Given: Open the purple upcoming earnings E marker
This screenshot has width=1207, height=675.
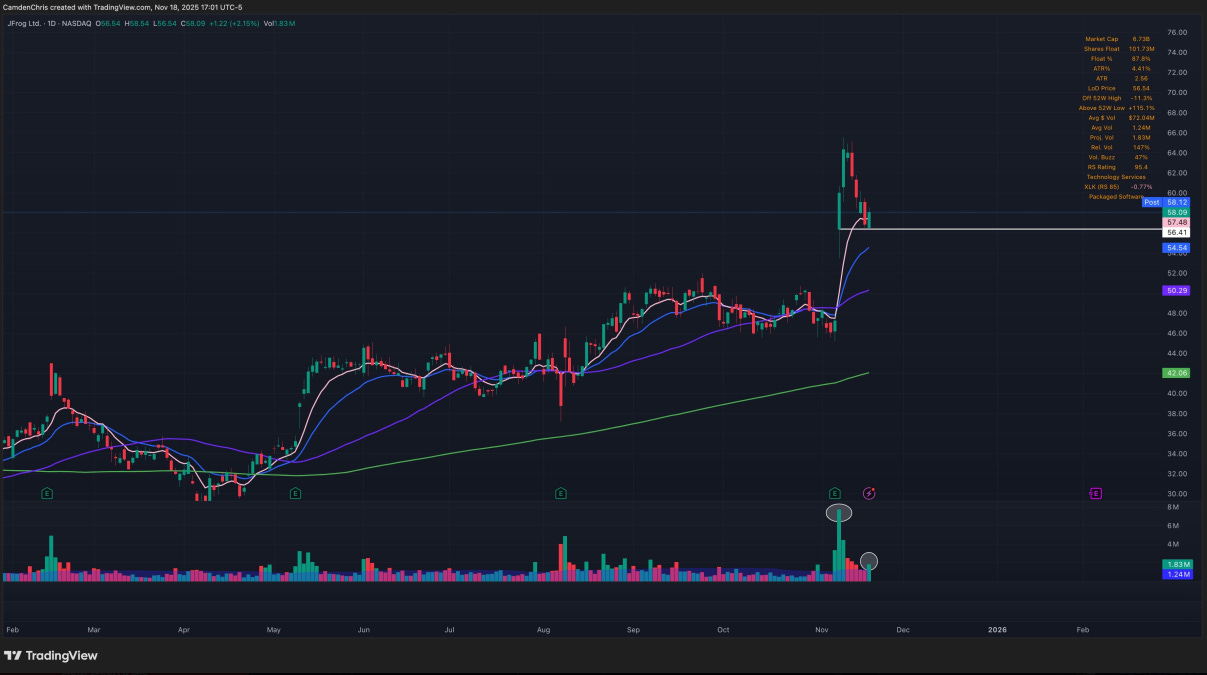Looking at the screenshot, I should 1096,493.
